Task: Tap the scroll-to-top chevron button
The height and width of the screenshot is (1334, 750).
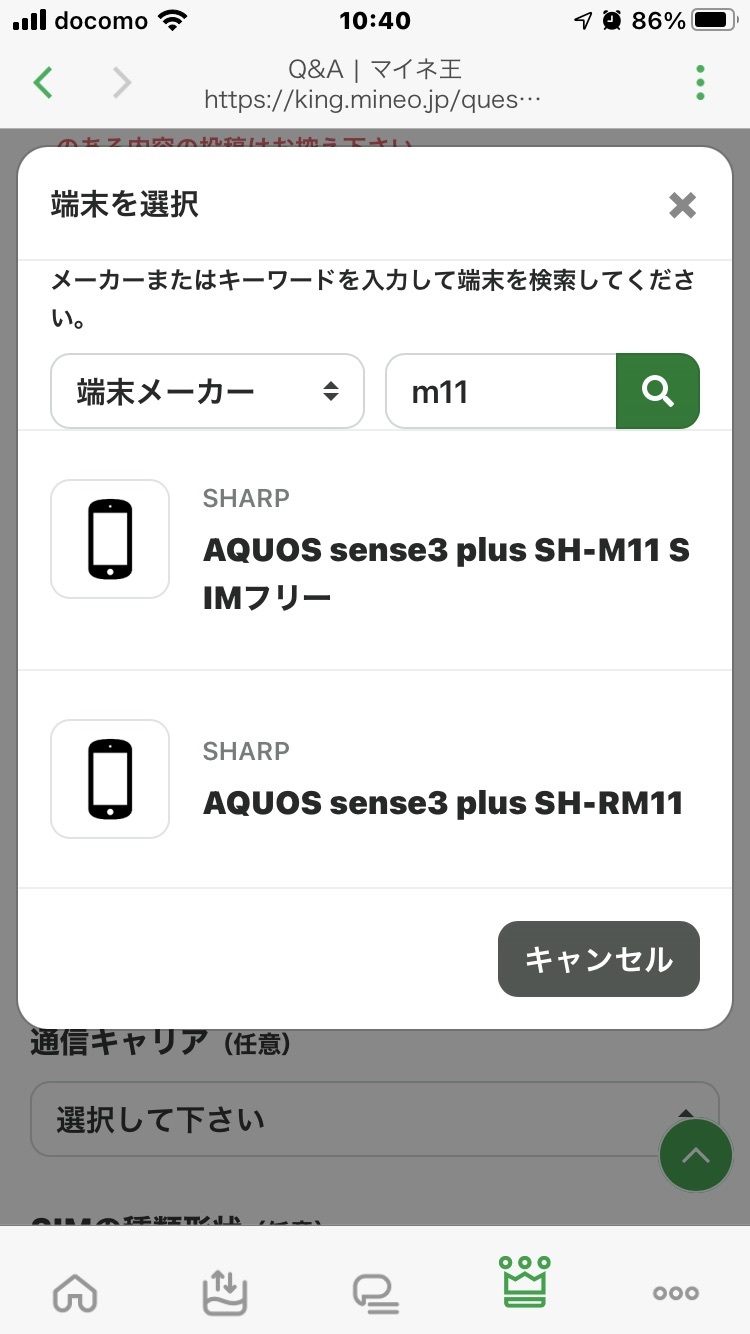Action: tap(696, 1155)
